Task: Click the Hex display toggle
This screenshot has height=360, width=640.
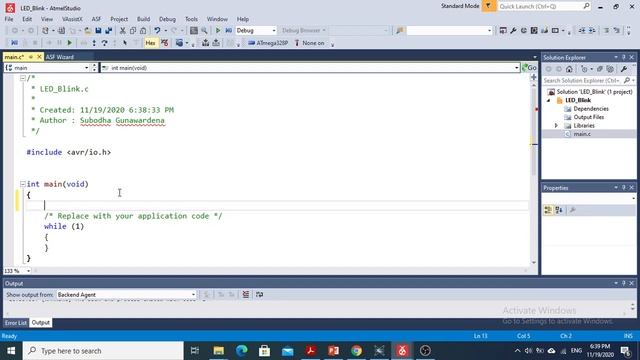Action: coord(150,43)
